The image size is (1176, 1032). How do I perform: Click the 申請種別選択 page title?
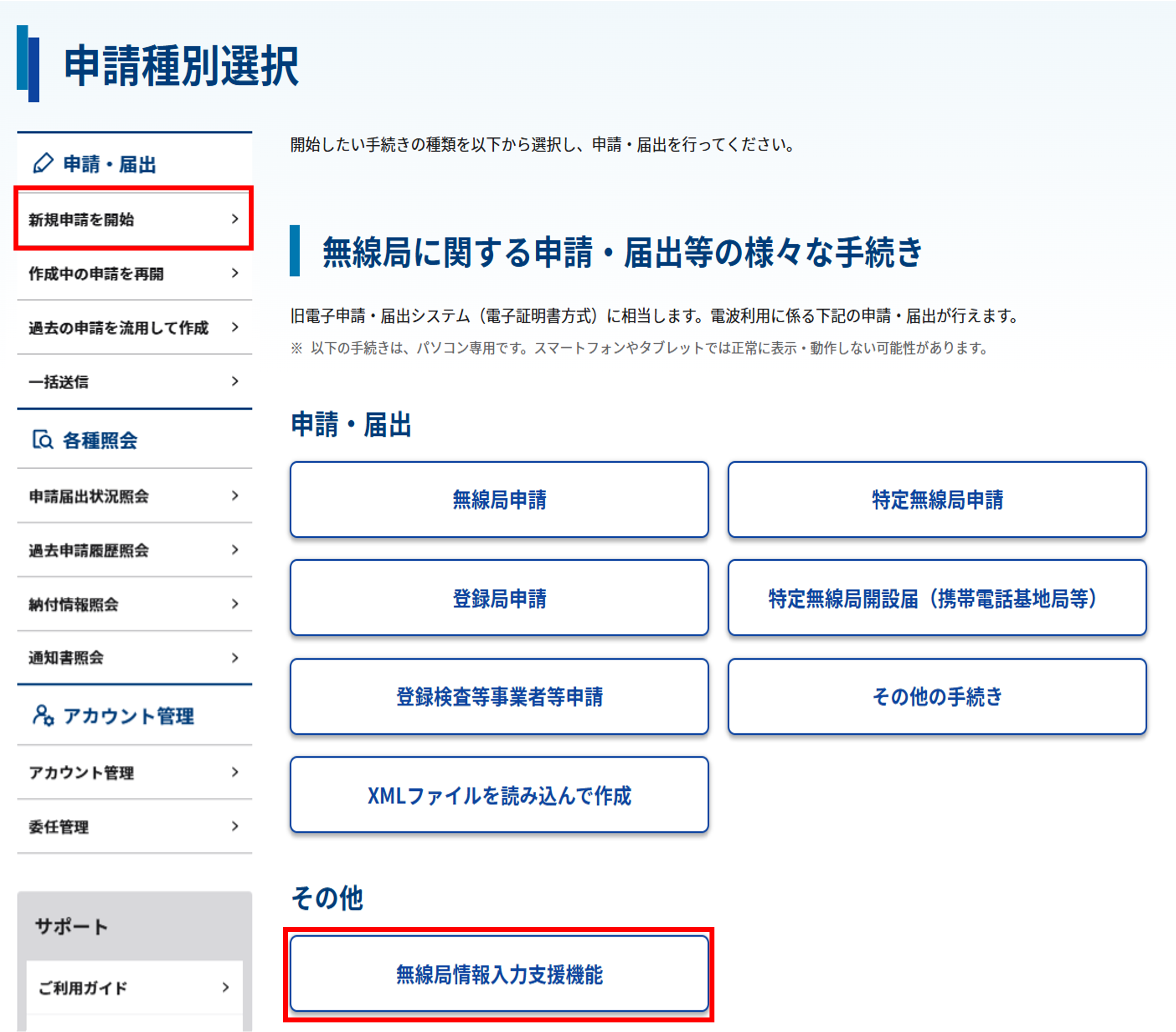181,65
